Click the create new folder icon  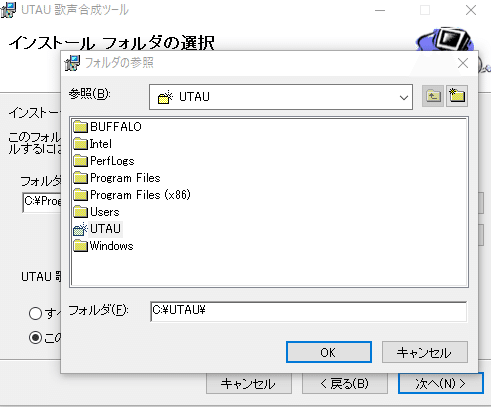pyautogui.click(x=457, y=96)
